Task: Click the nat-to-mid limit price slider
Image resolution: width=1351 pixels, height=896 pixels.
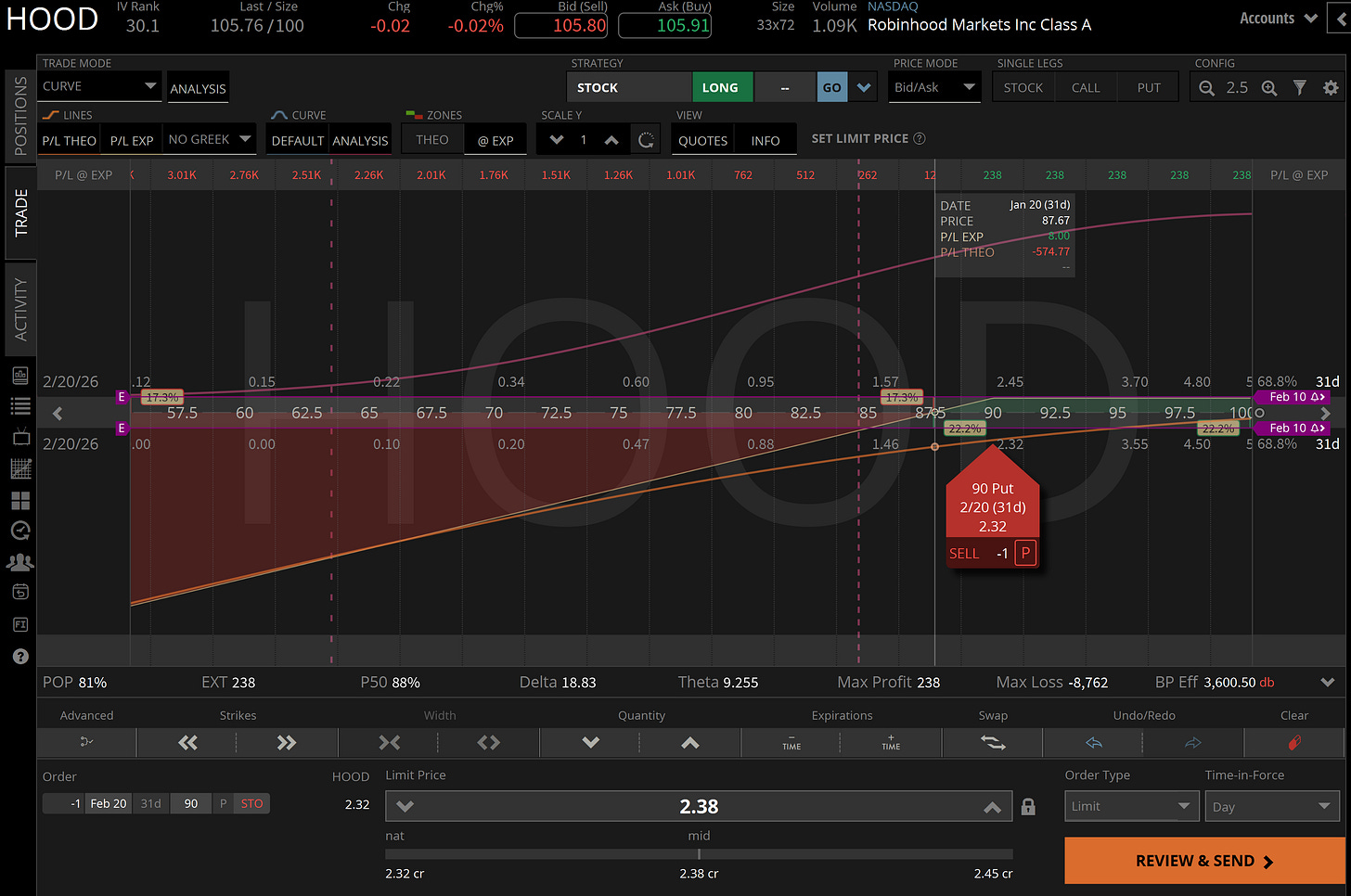Action: [699, 854]
